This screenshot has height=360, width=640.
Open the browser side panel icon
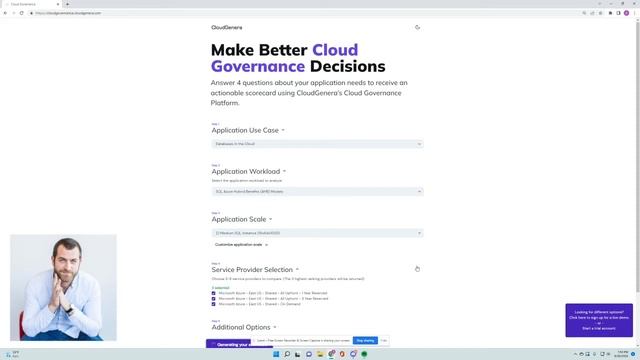618,13
